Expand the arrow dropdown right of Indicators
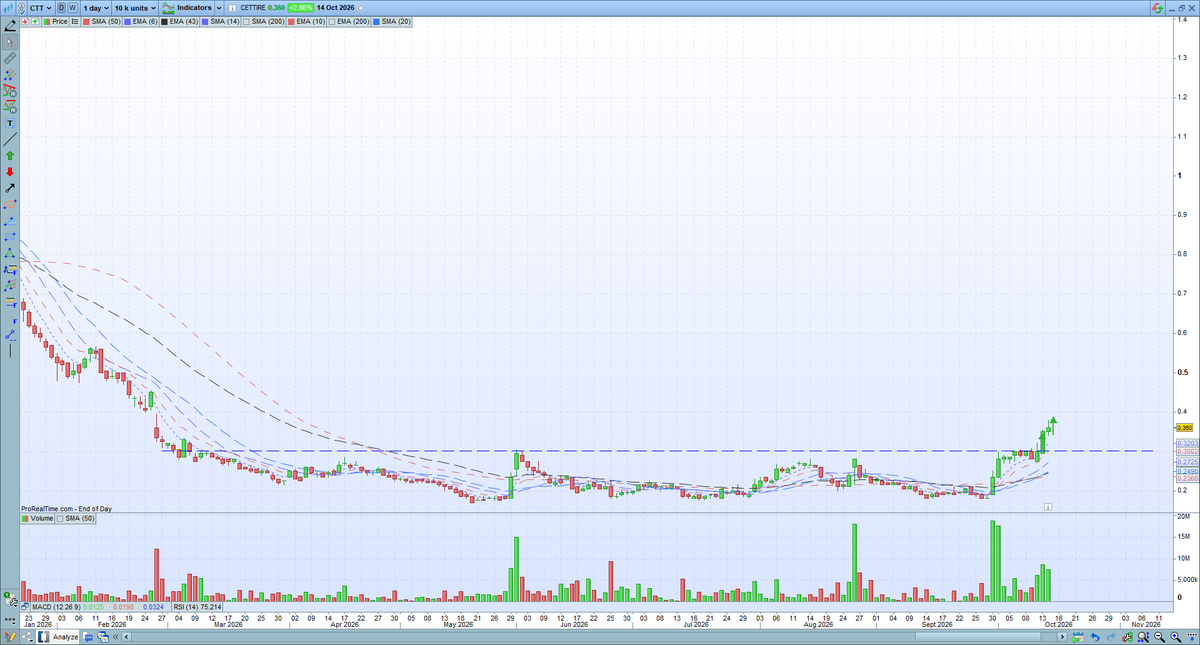The width and height of the screenshot is (1200, 645). [219, 8]
